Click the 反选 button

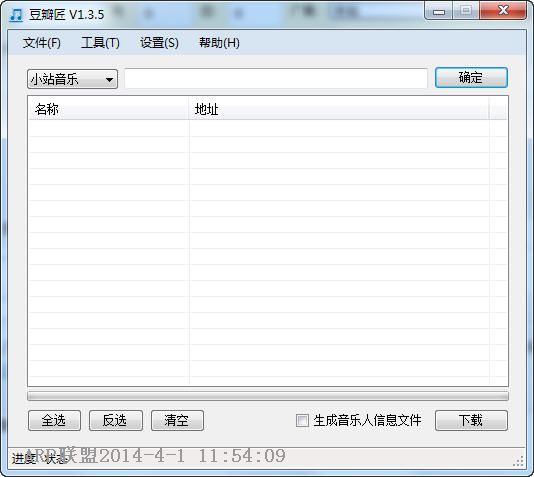(x=115, y=420)
